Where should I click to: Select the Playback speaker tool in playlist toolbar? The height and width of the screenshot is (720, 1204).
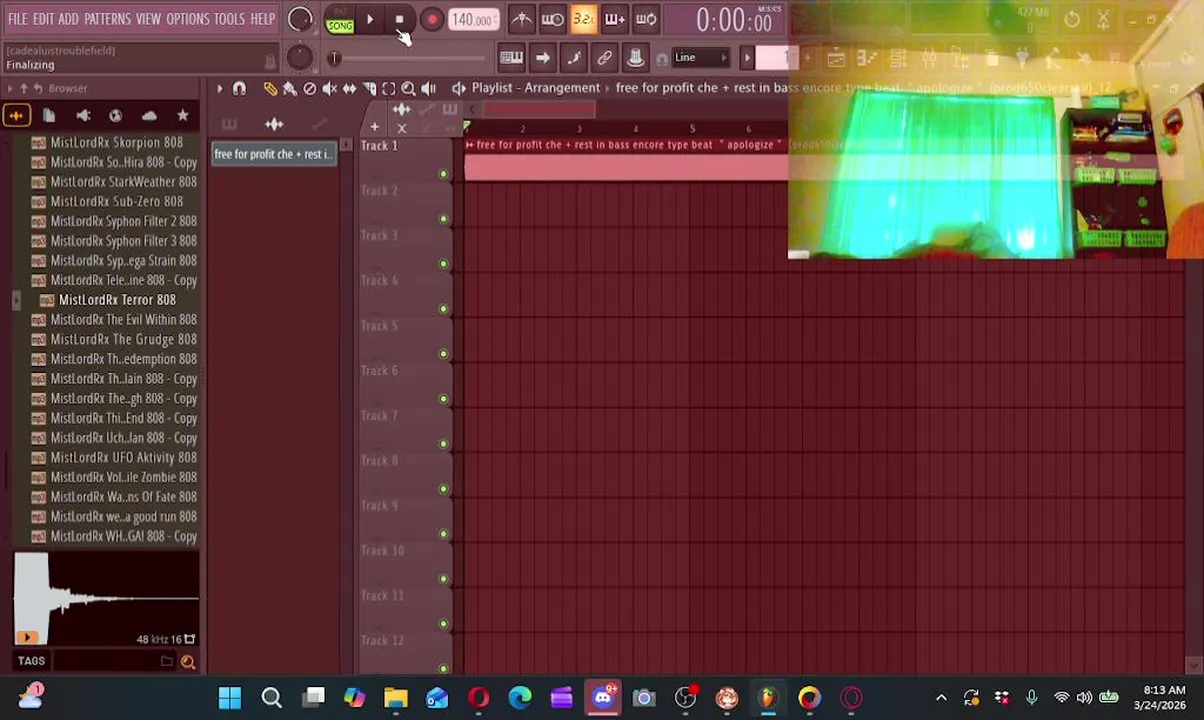coord(428,89)
